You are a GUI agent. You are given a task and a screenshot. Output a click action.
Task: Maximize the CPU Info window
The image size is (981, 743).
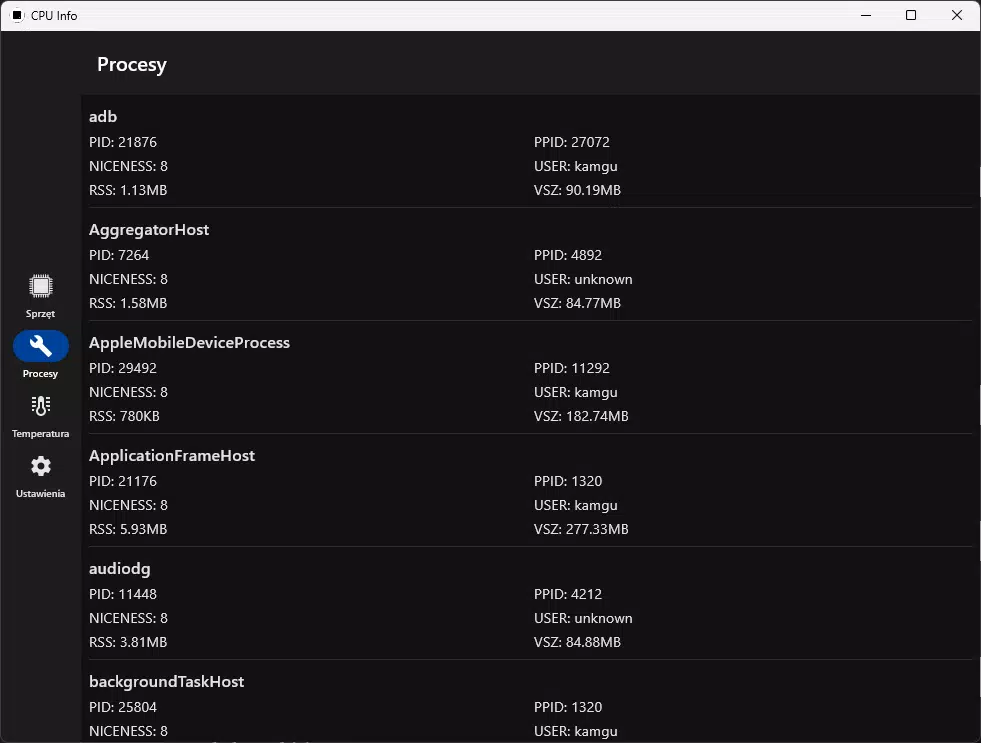click(x=911, y=15)
